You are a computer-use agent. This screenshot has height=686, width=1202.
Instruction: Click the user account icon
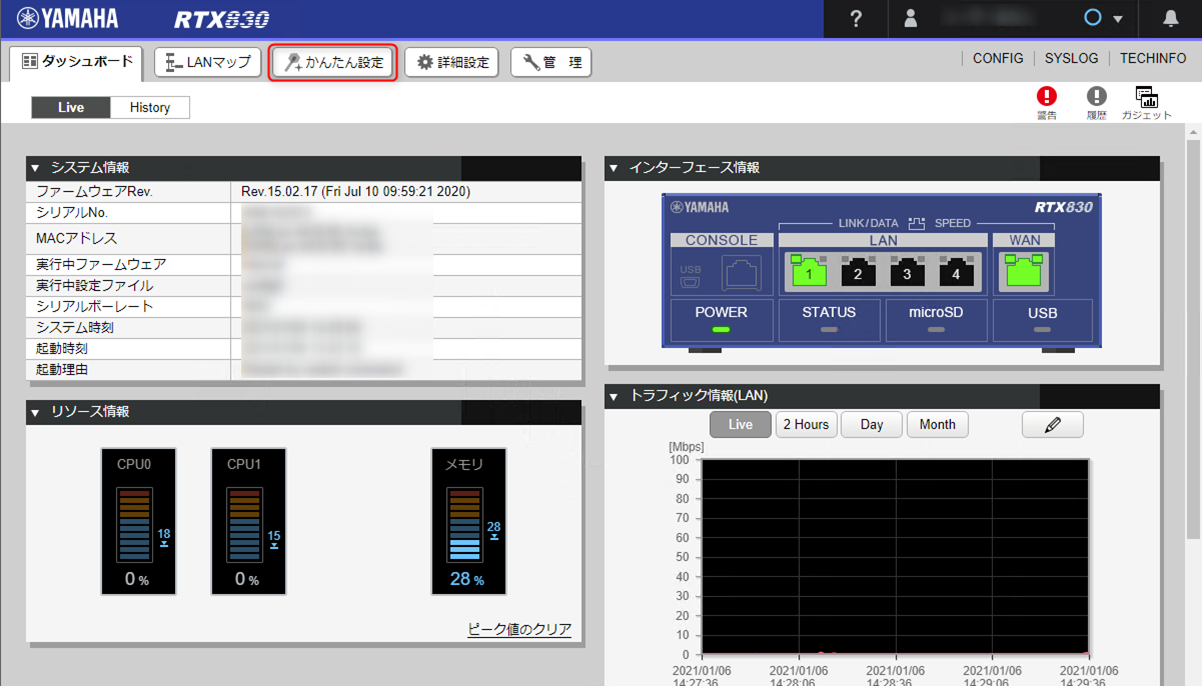click(x=910, y=19)
